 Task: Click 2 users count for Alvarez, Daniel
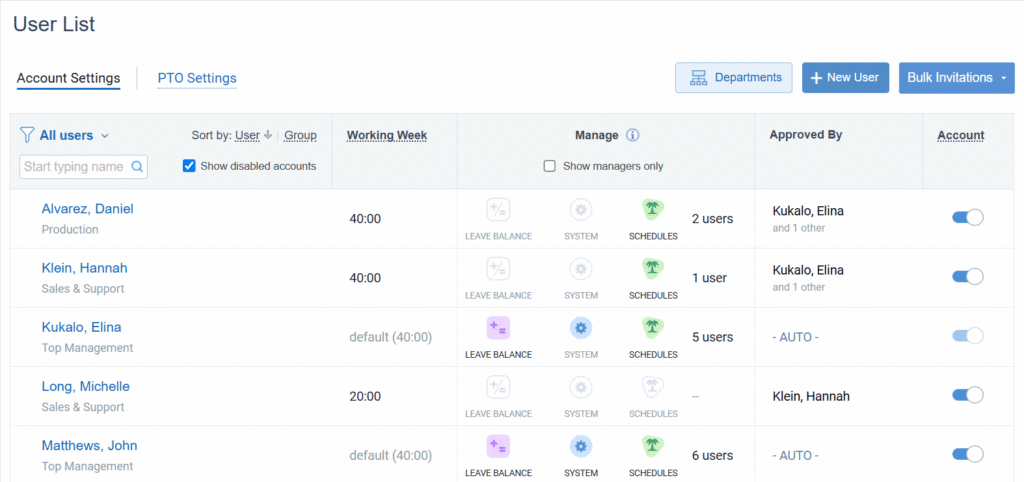[x=712, y=219]
